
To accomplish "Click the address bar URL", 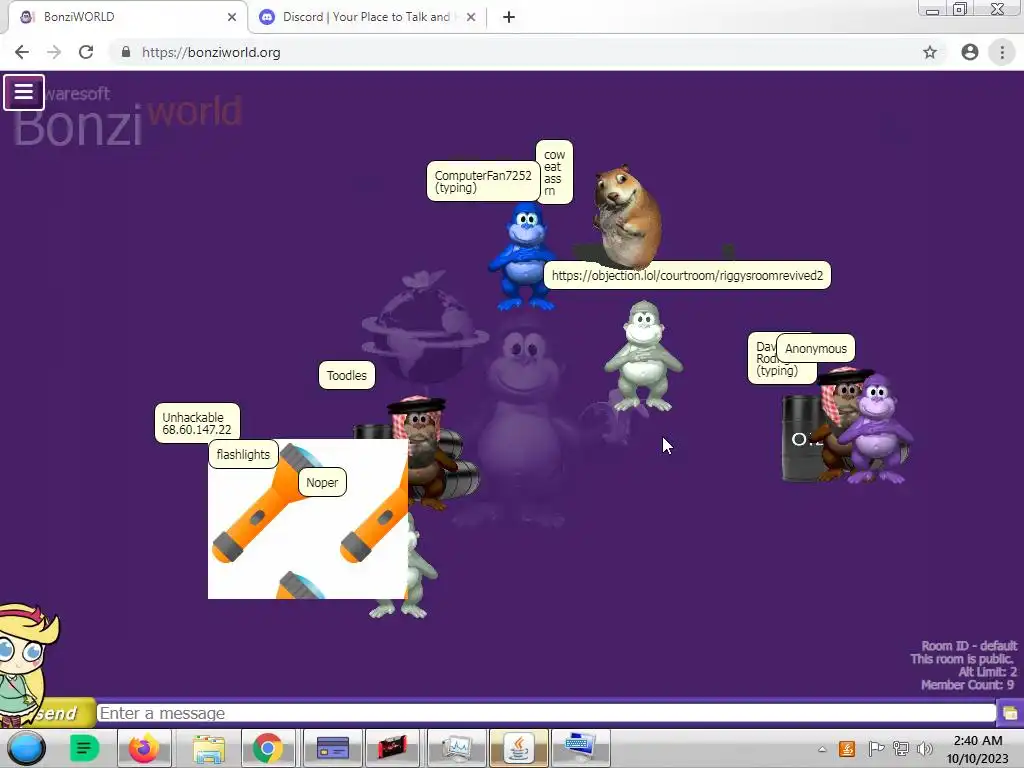I will (x=211, y=52).
